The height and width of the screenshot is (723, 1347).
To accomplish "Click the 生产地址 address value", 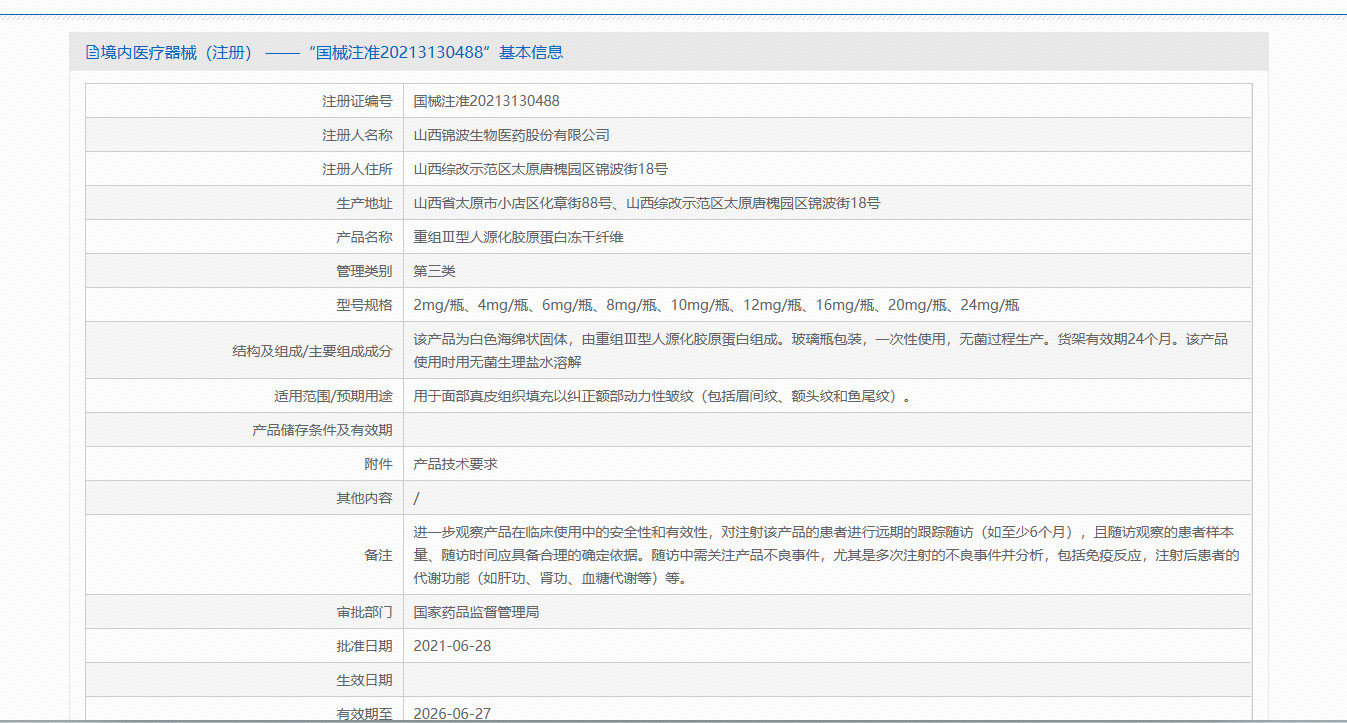I will (646, 203).
